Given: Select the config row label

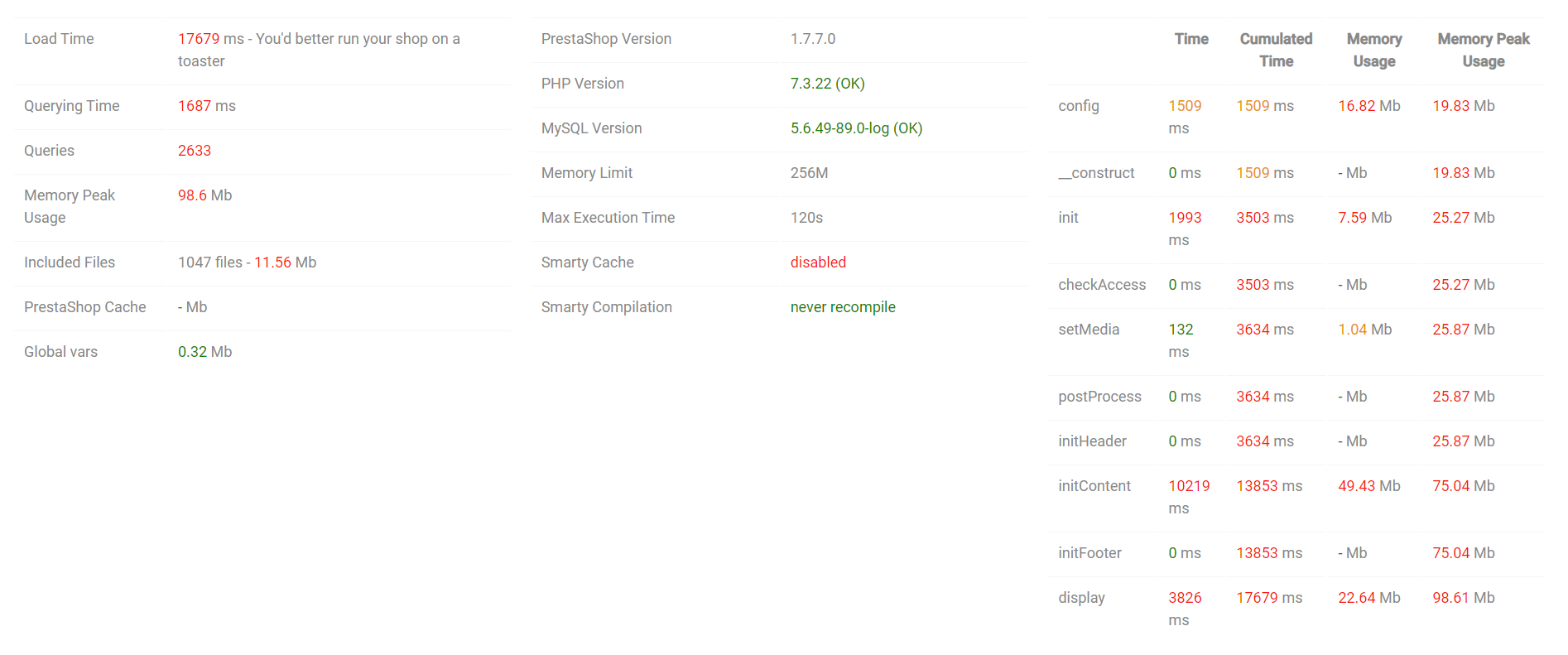Looking at the screenshot, I should pos(1079,106).
